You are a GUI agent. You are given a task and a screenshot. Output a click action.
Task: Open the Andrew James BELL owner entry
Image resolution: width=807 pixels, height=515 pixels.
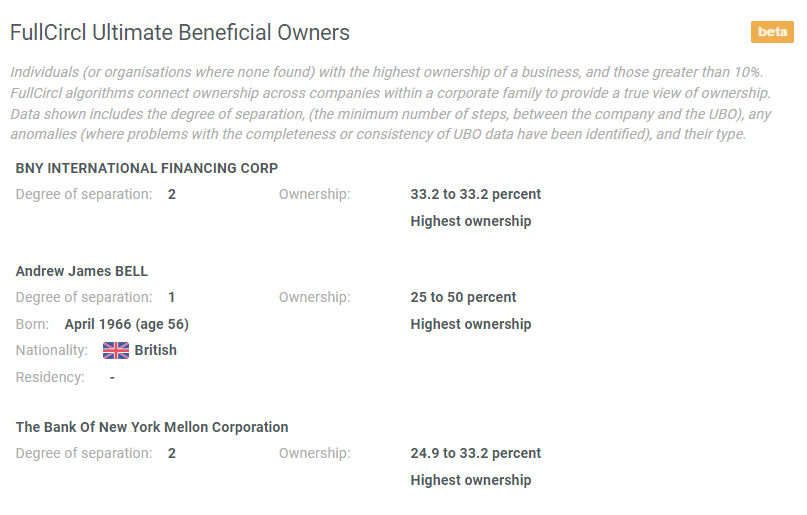[82, 271]
